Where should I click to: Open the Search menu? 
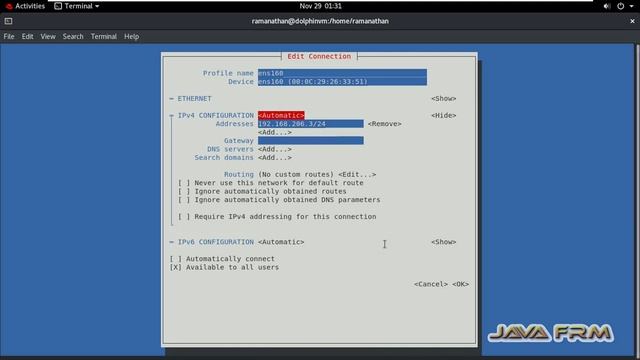click(73, 36)
